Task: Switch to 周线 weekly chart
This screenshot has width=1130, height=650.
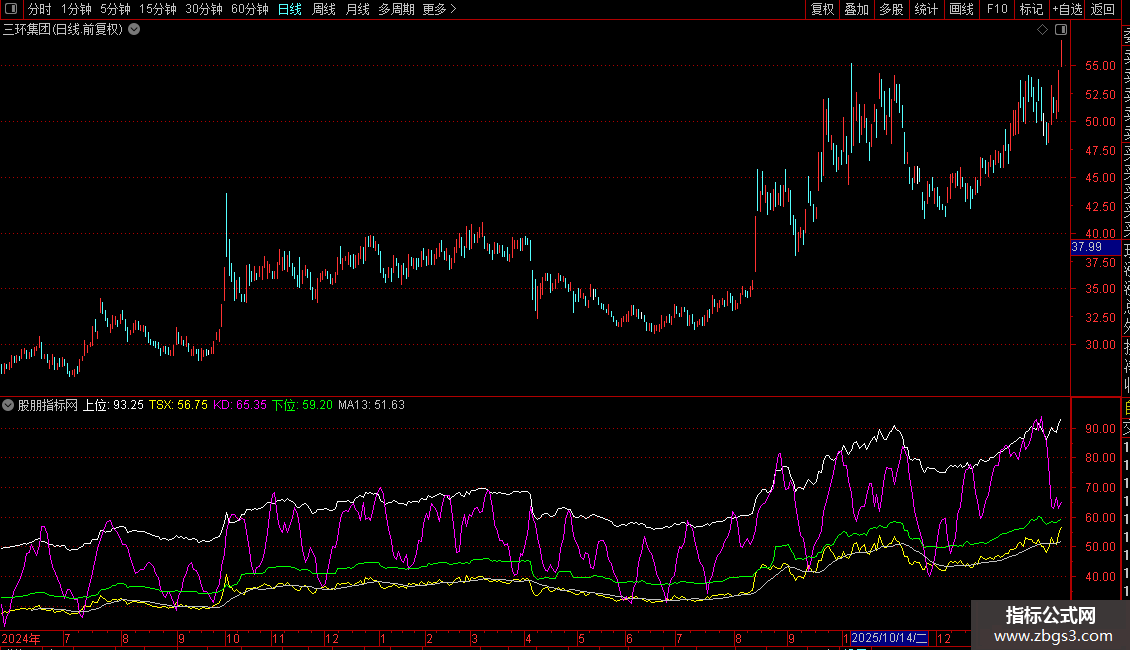Action: pyautogui.click(x=324, y=9)
